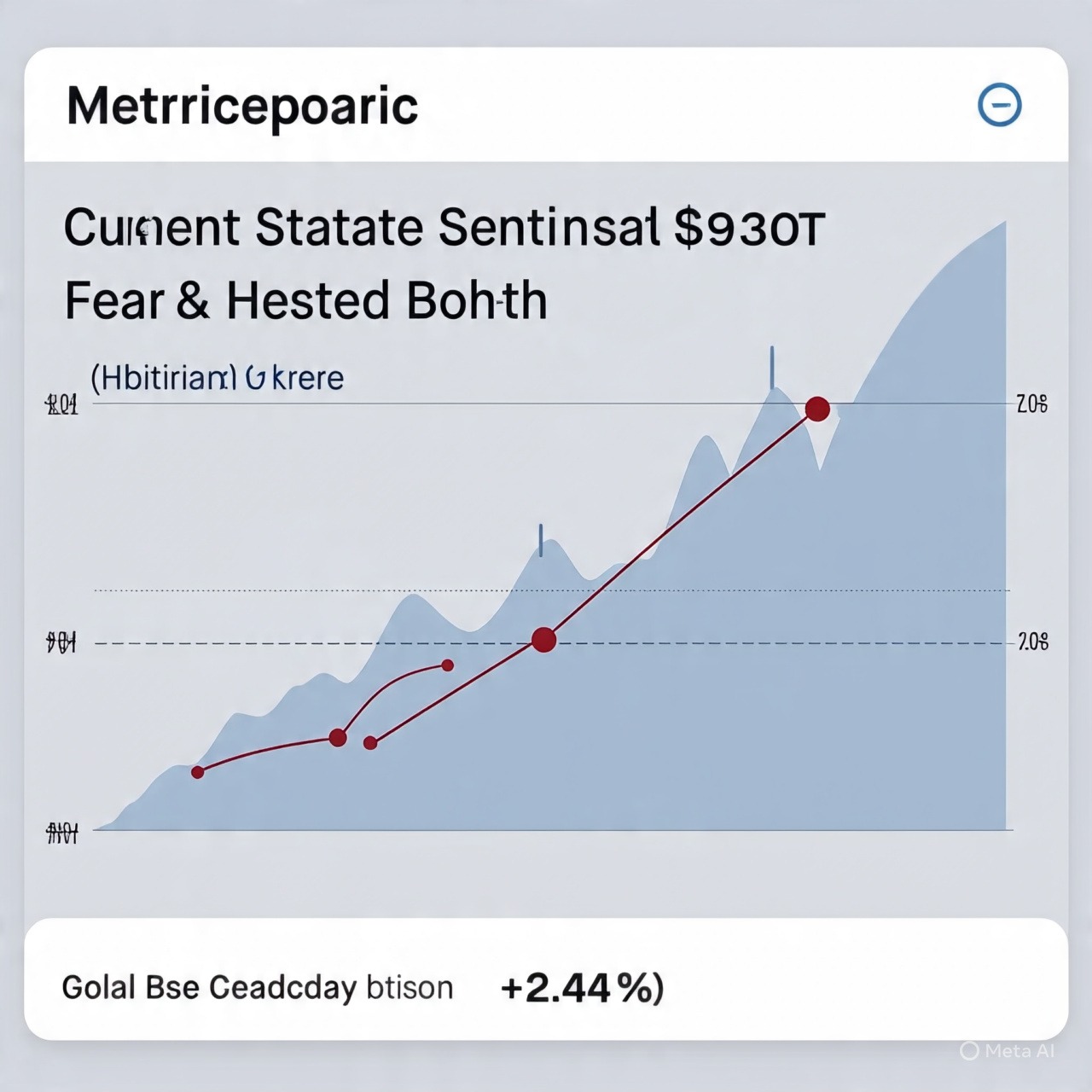Click the Golal Bse Ceadcday btison label
The width and height of the screenshot is (1092, 1092).
pyautogui.click(x=257, y=988)
